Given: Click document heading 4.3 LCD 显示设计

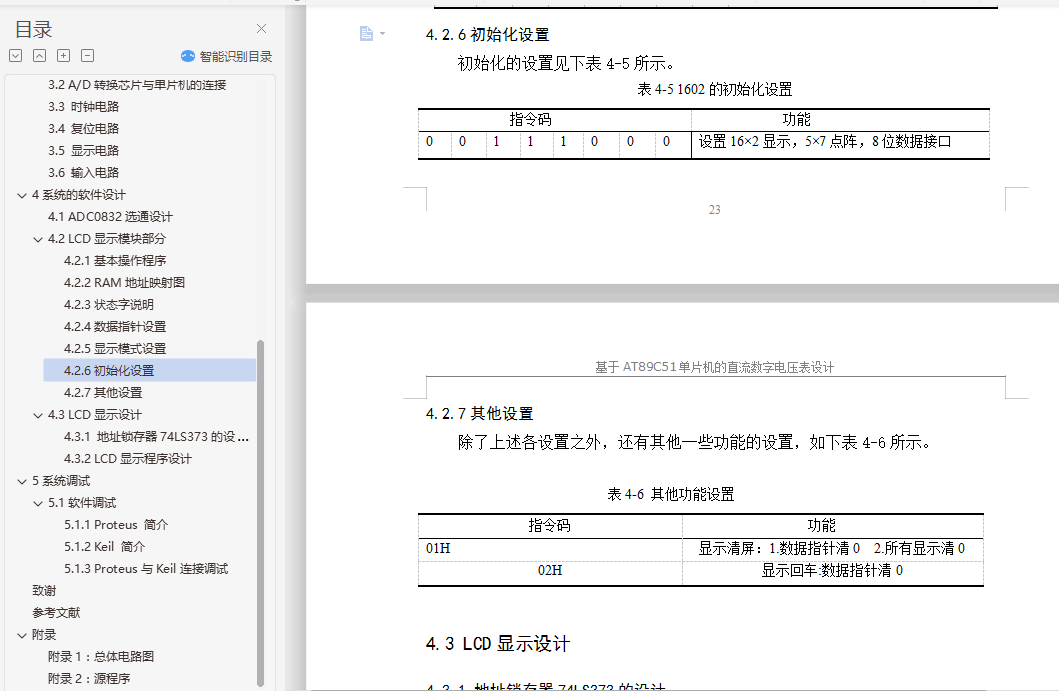Looking at the screenshot, I should (x=498, y=644).
